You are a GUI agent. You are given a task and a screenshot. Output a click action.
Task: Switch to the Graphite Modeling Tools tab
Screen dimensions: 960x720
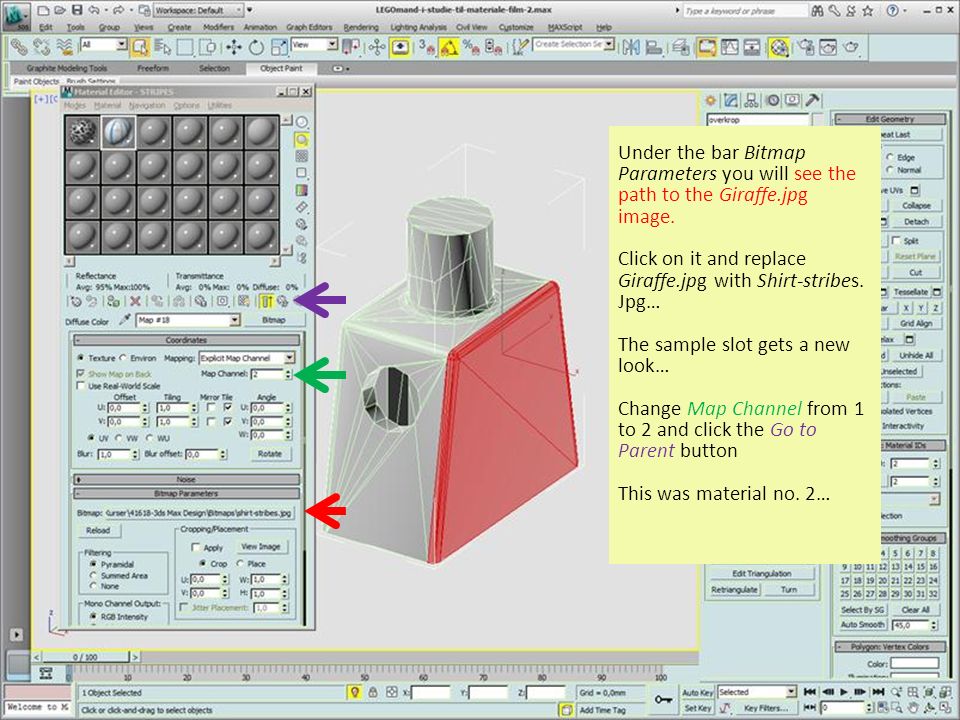pyautogui.click(x=66, y=68)
